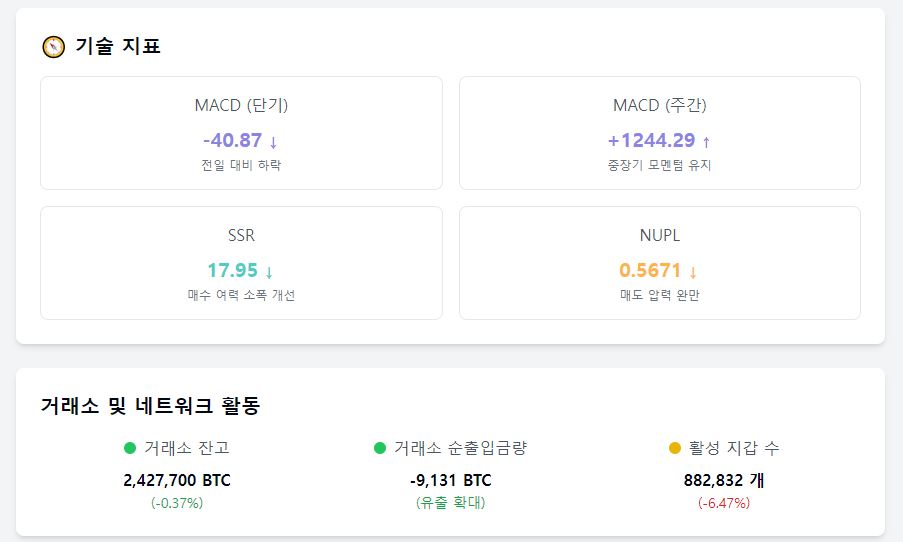Click the 2,427,700 BTC balance value

[177, 480]
